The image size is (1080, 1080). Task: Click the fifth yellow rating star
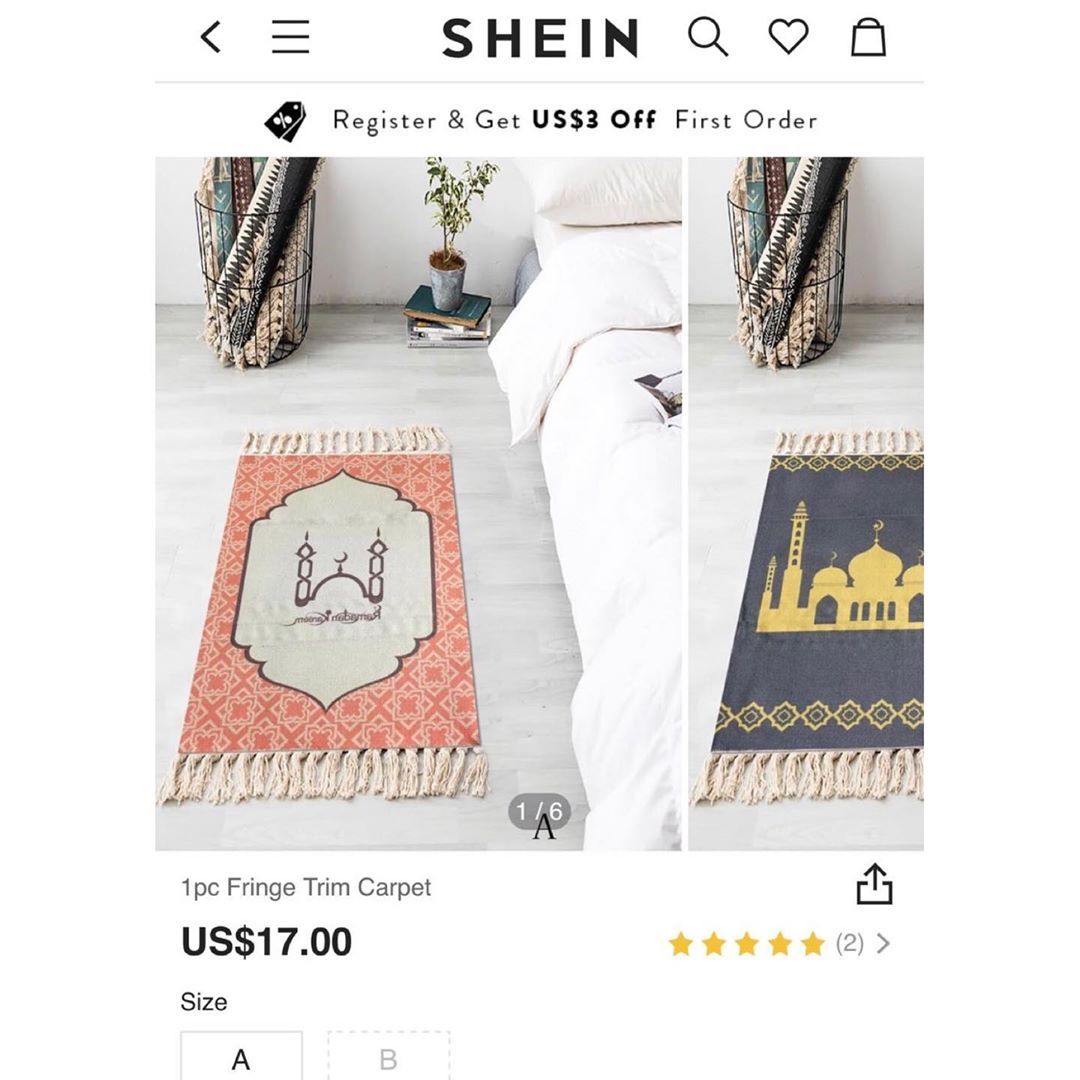click(813, 944)
